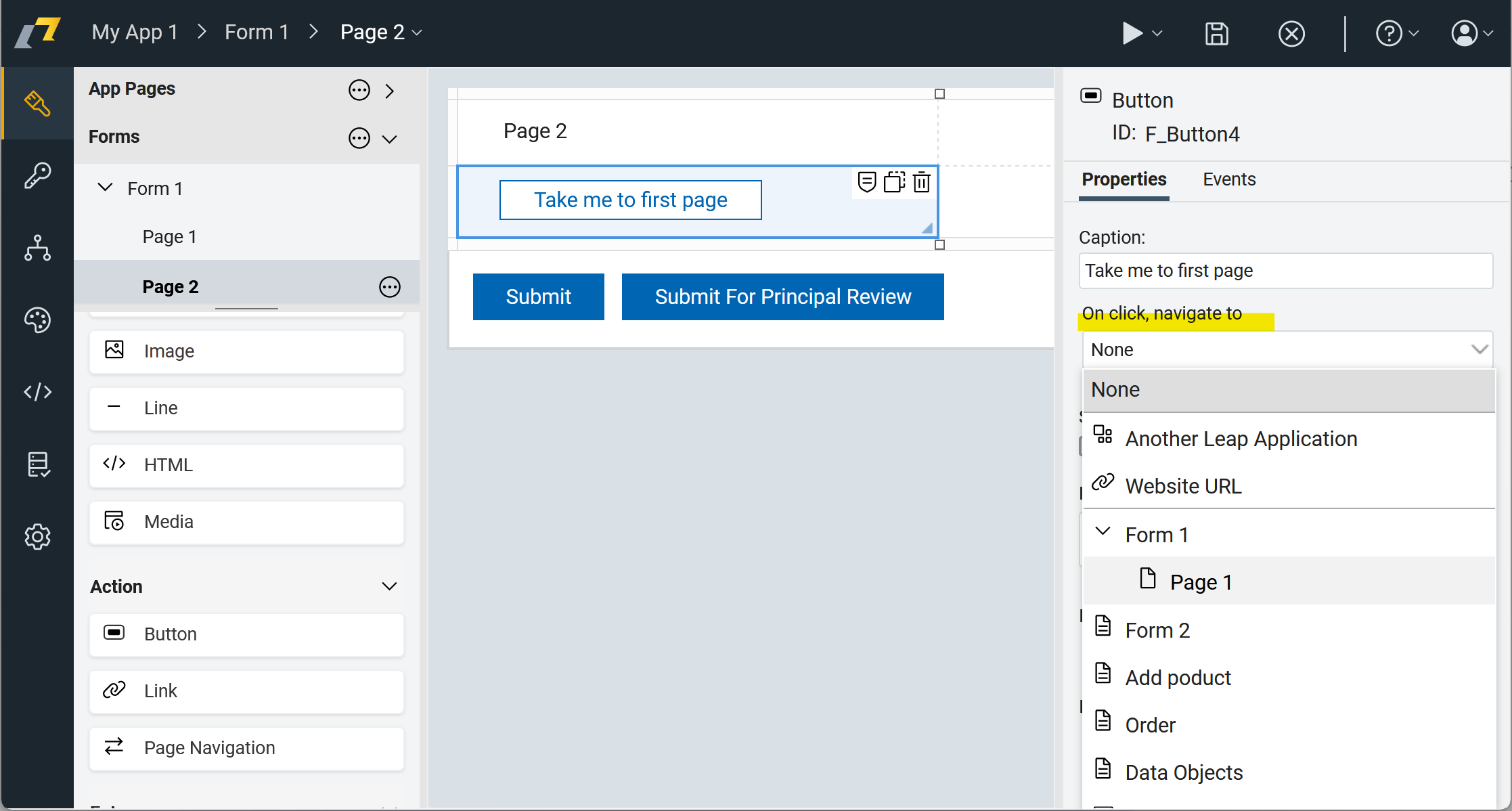Click the duplicate icon on selected button
The width and height of the screenshot is (1512, 811).
point(894,182)
